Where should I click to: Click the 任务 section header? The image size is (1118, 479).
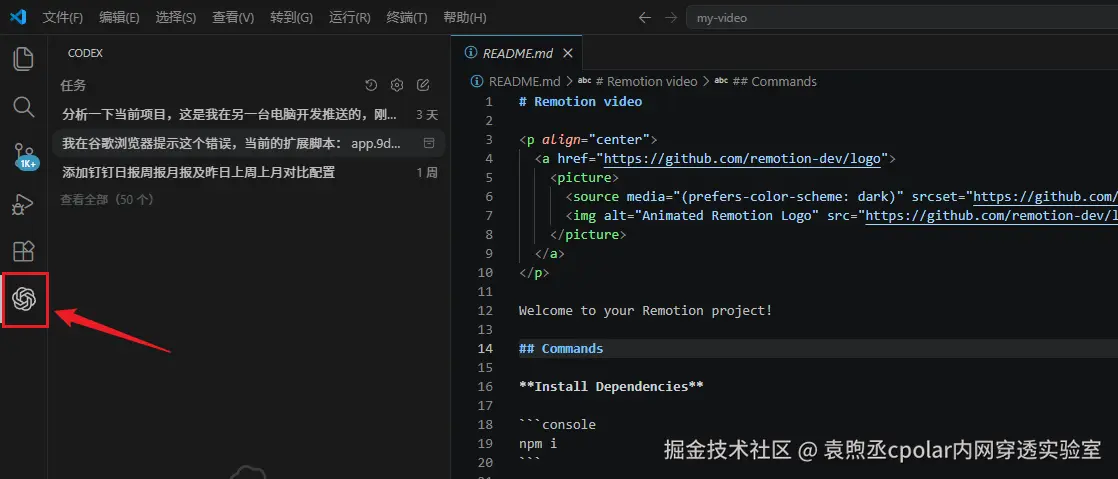point(73,86)
